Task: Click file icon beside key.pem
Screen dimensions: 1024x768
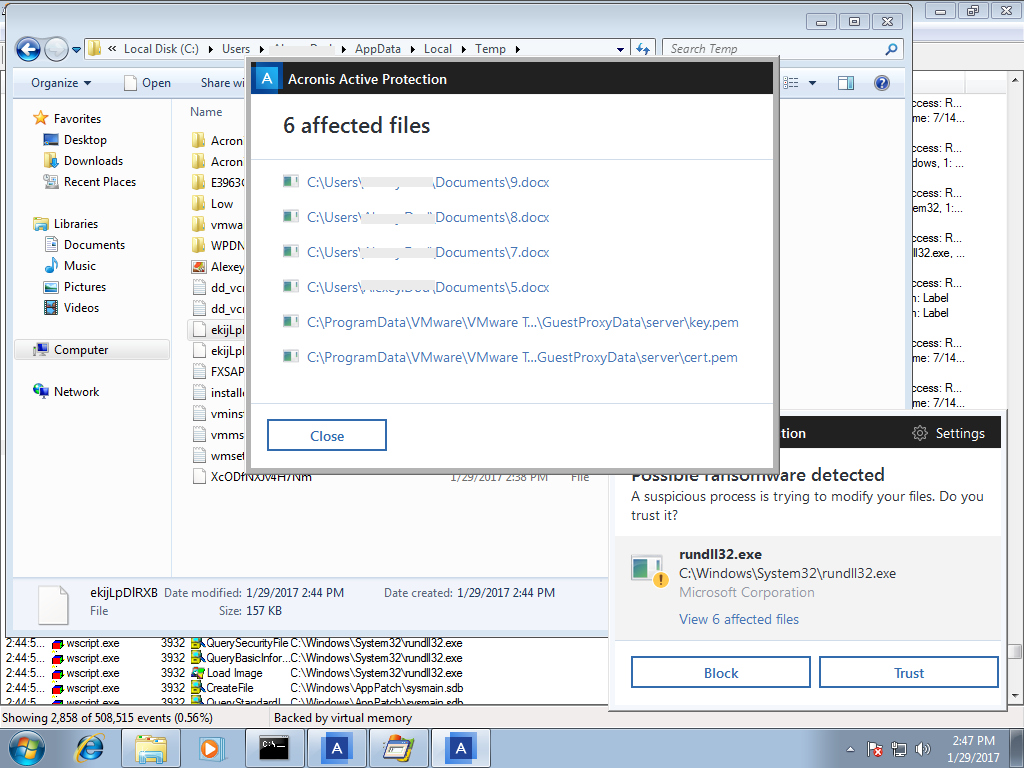Action: [291, 321]
